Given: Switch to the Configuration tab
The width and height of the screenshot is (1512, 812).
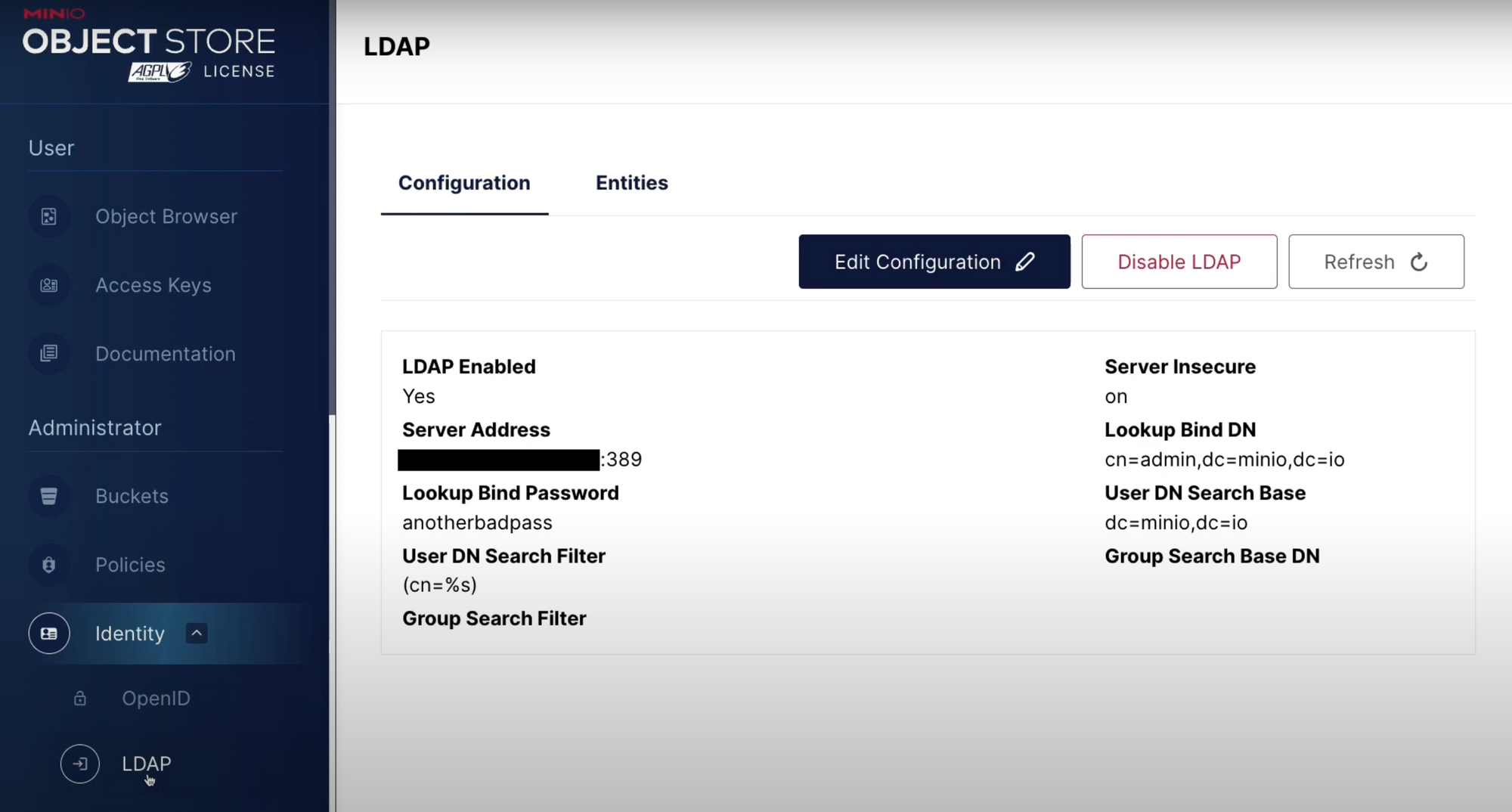Looking at the screenshot, I should tap(464, 183).
